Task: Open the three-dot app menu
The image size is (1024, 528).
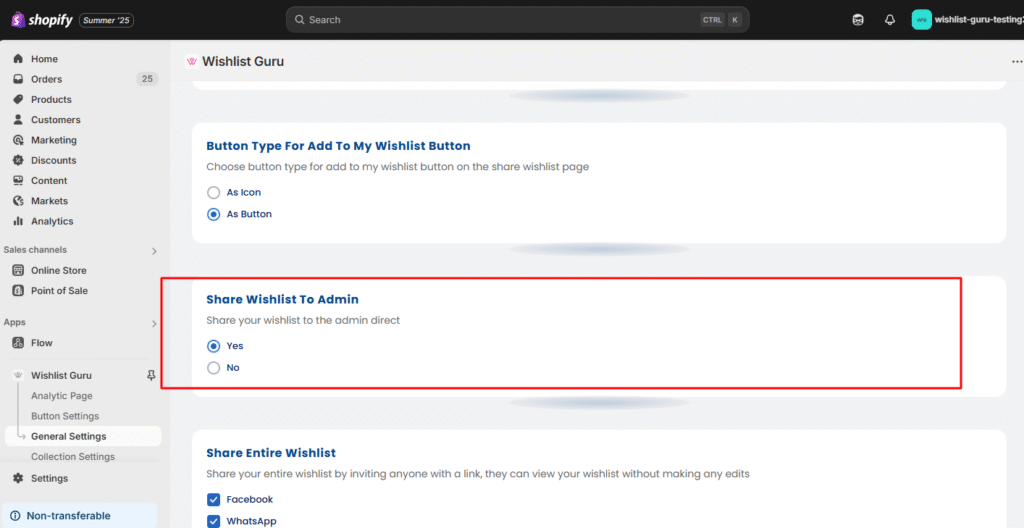Action: [x=1017, y=61]
